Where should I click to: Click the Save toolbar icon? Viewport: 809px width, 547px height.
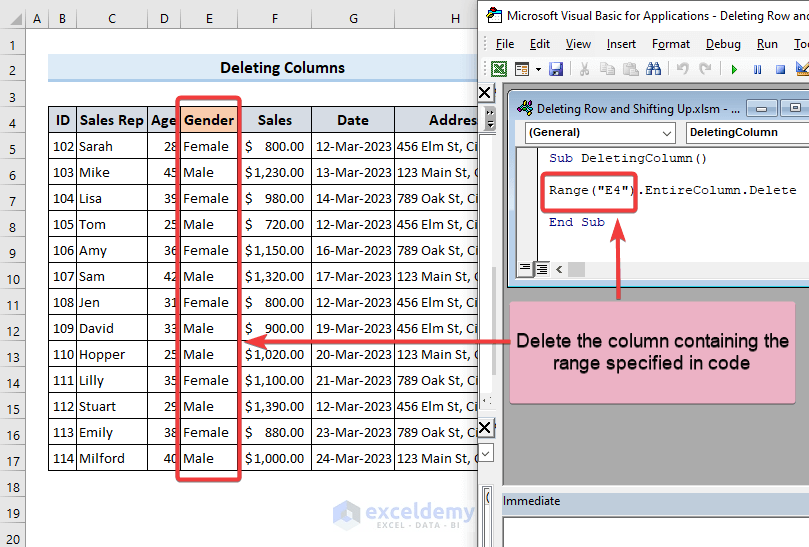(556, 69)
